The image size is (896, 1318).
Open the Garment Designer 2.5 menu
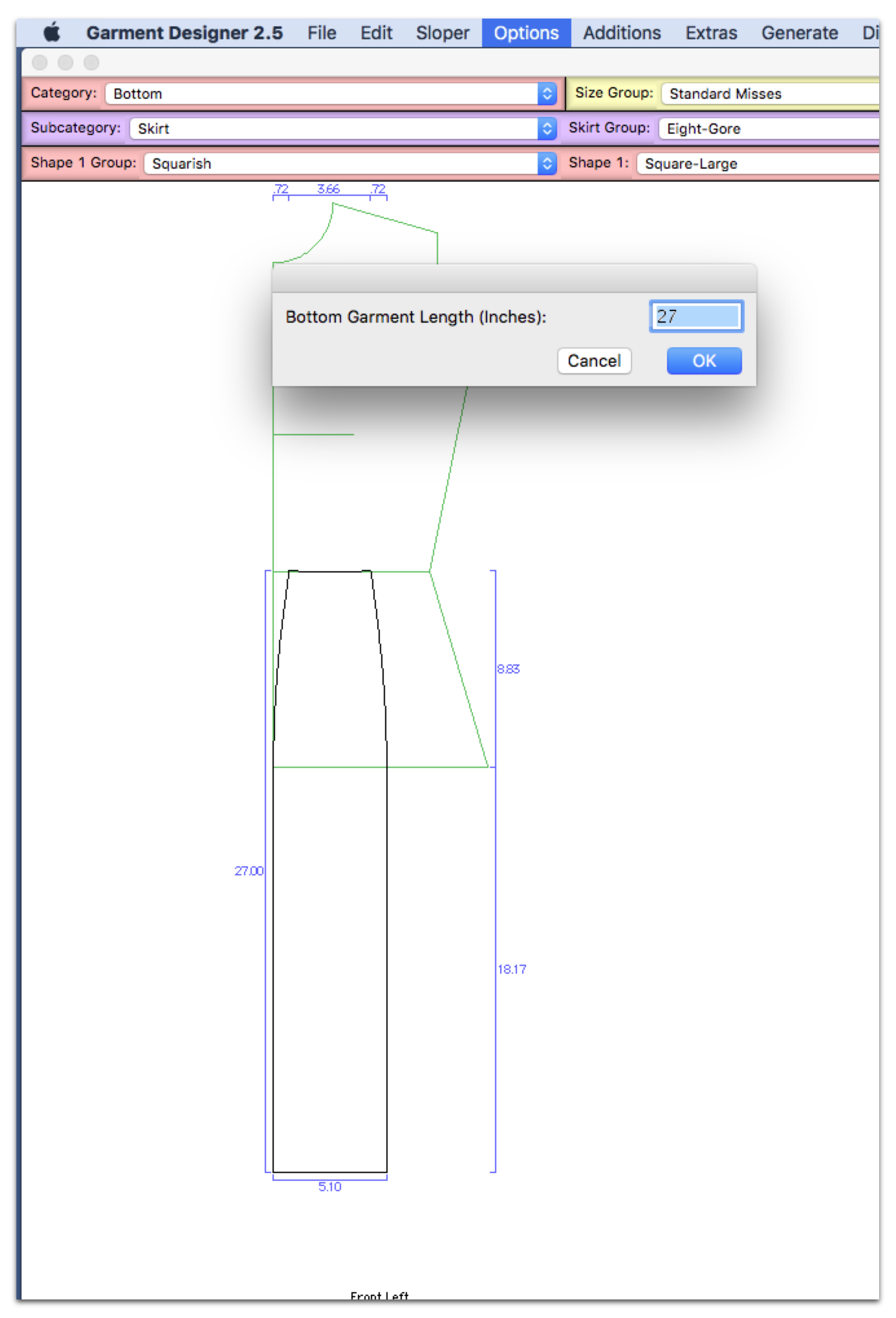pos(184,33)
